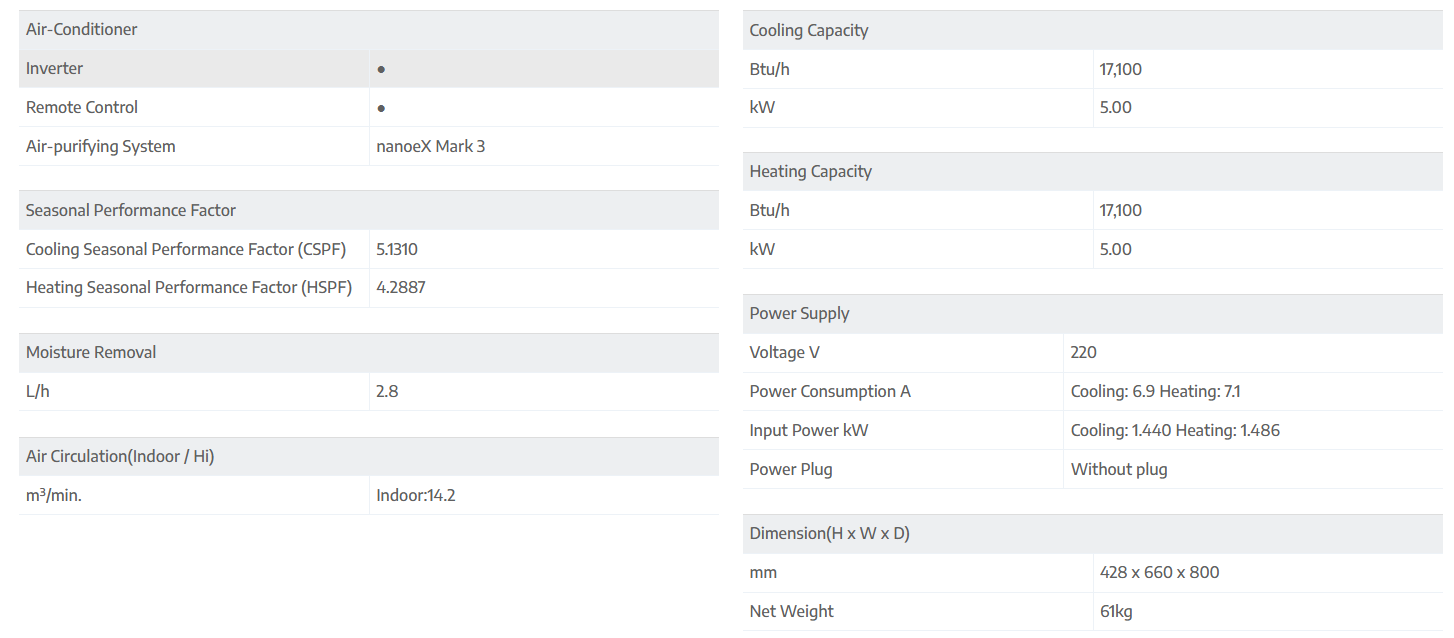Select the Voltage value 220
1454x638 pixels.
(x=1083, y=353)
